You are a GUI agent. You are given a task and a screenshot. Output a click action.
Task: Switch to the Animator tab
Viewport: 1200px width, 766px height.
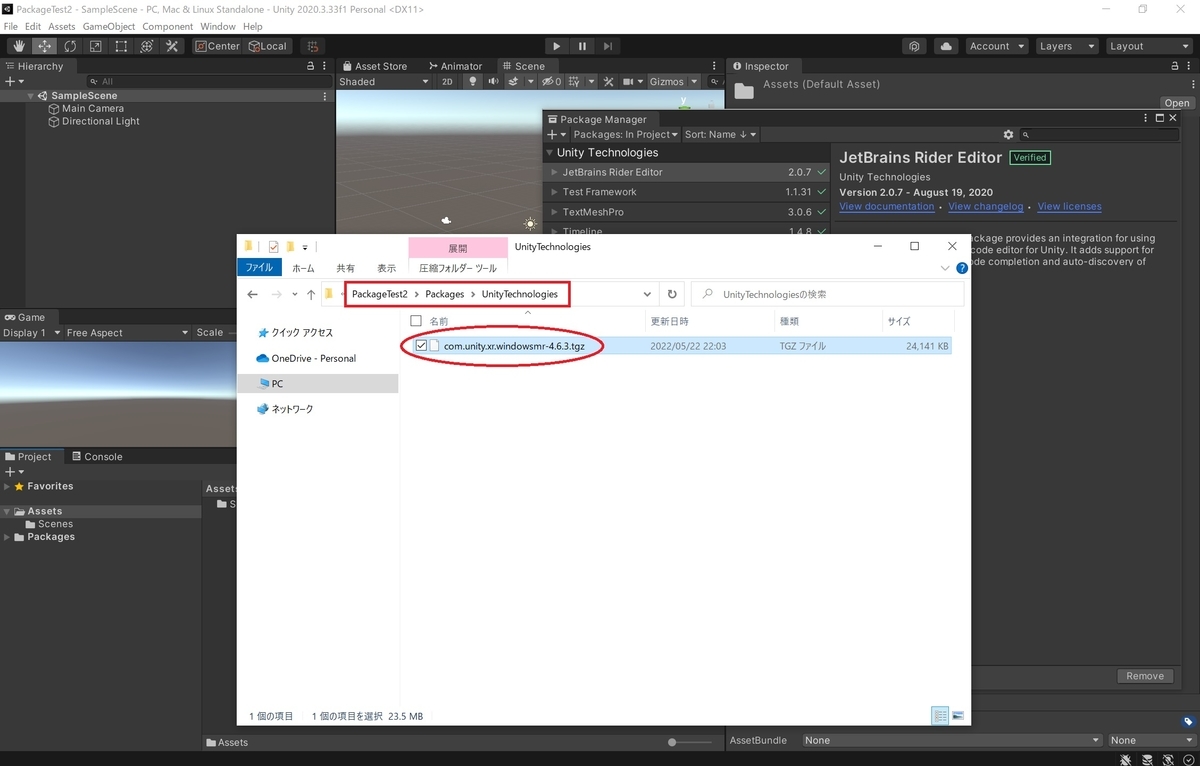tap(454, 66)
